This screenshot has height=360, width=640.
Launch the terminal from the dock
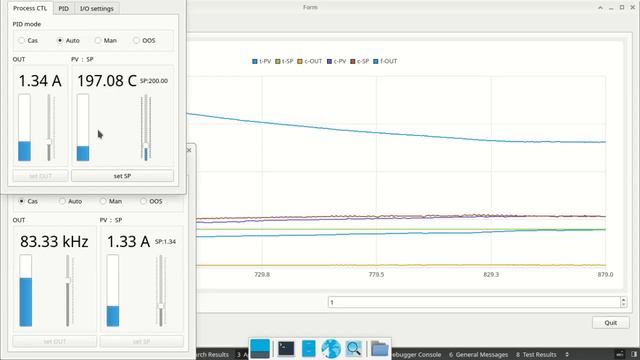286,349
